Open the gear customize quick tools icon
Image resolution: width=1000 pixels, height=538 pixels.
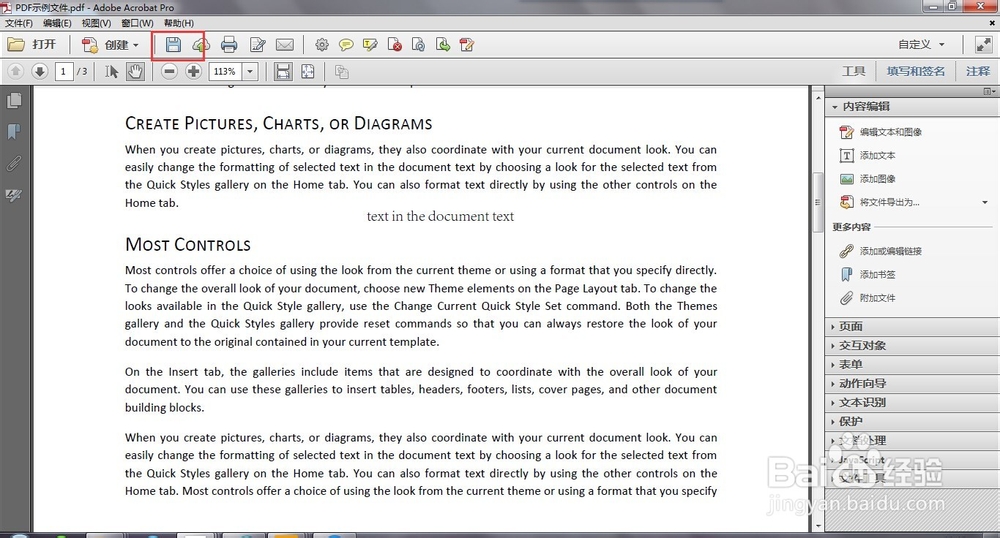click(x=322, y=45)
